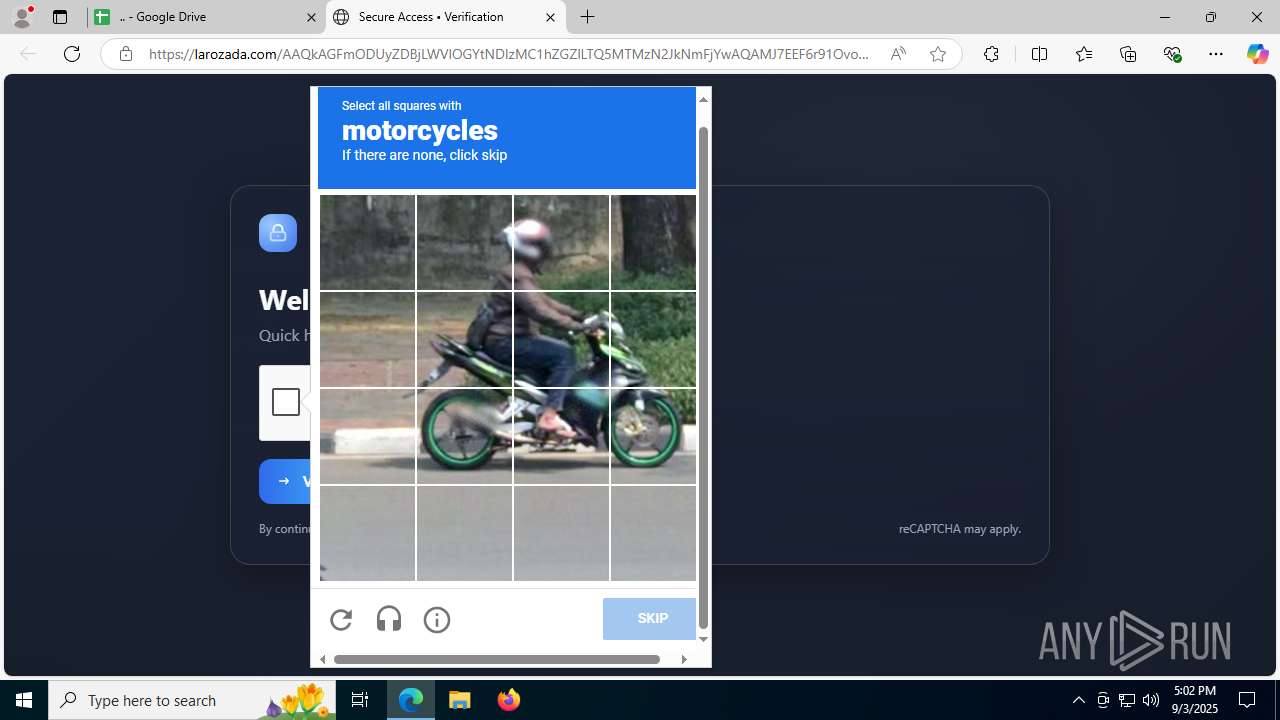This screenshot has height=720, width=1280.
Task: Click the blue lock icon on the page
Action: (x=278, y=233)
